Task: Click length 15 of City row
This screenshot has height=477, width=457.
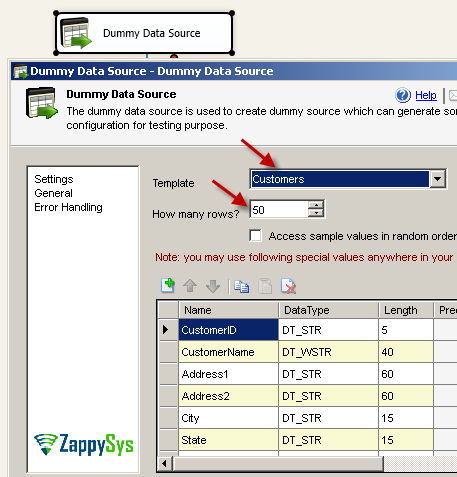Action: (x=406, y=418)
